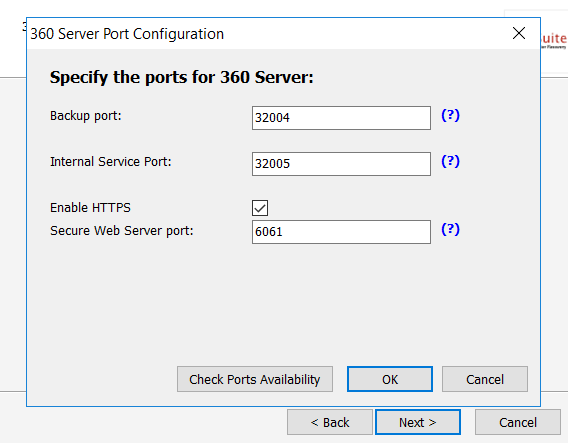
Task: Confirm port settings with OK
Action: [x=390, y=379]
